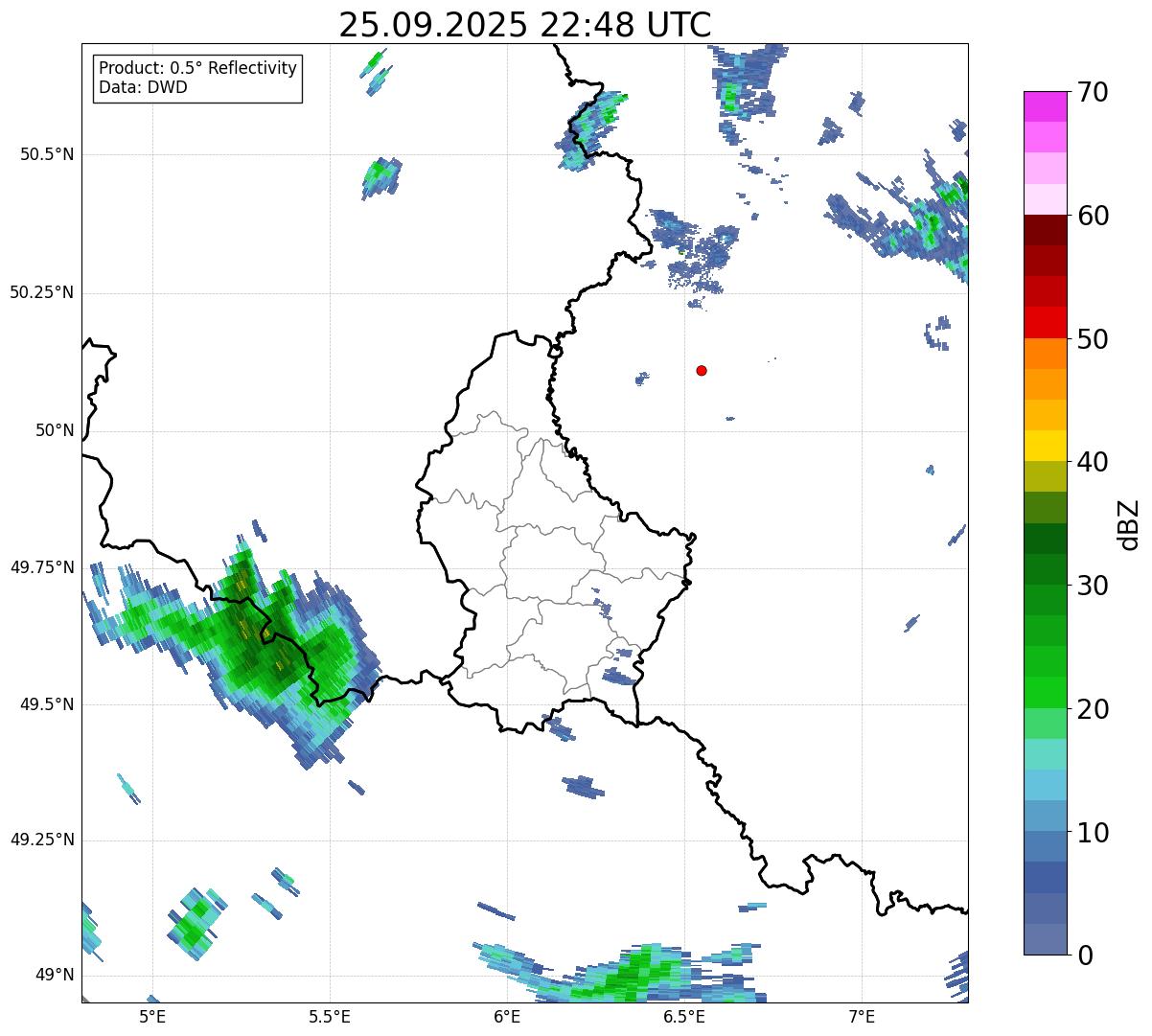Click the 6°E longitude label
Viewport: 1152px width, 1036px height.
(x=507, y=1016)
